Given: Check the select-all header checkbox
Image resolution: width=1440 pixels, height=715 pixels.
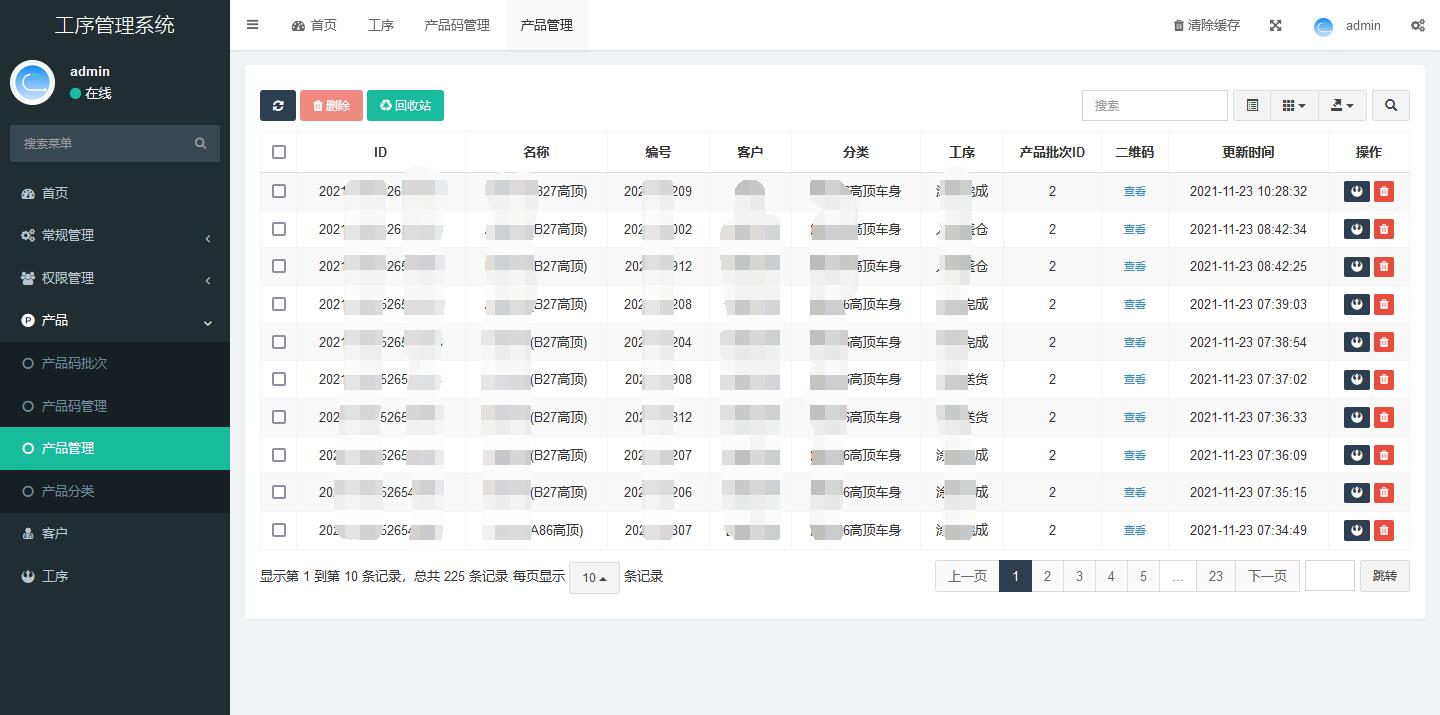Looking at the screenshot, I should (279, 152).
